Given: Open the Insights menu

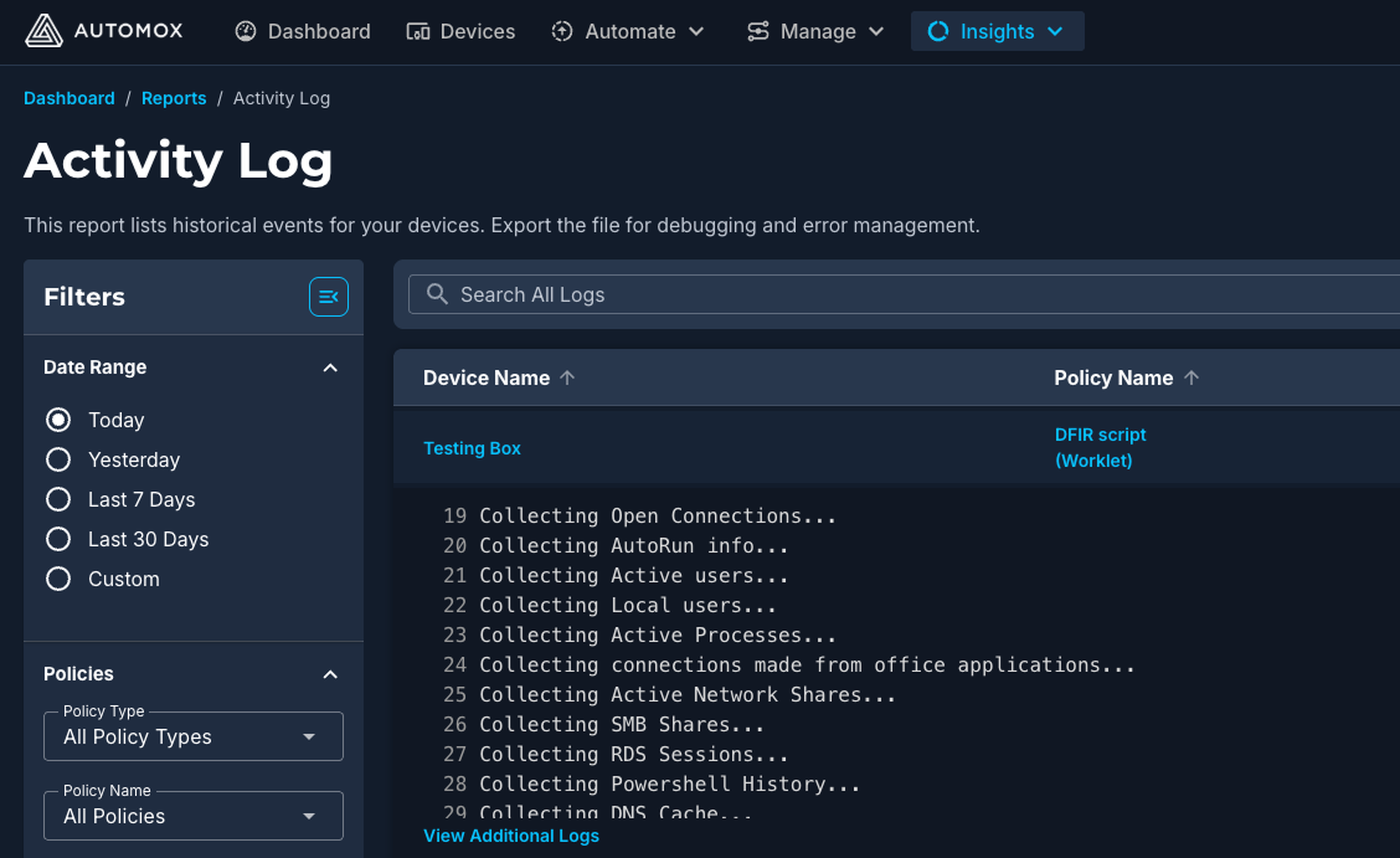Looking at the screenshot, I should pos(997,31).
